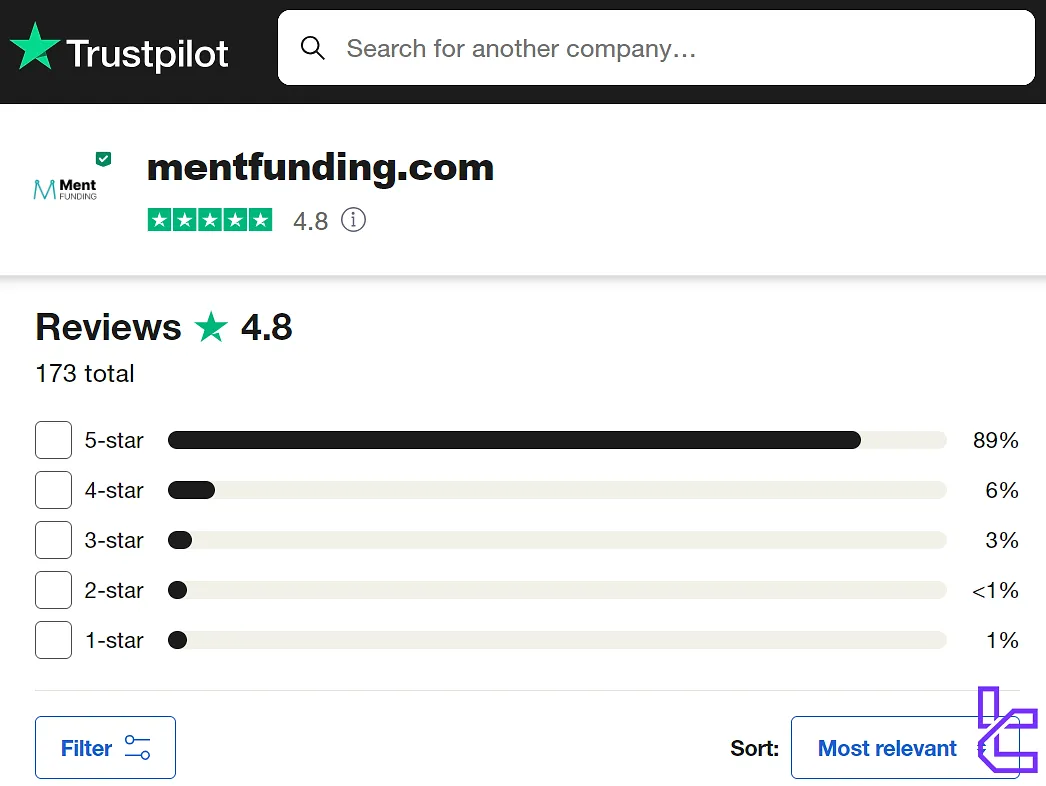Screen dimensions: 1046x786
Task: Click the search magnifying glass icon
Action: tap(313, 47)
